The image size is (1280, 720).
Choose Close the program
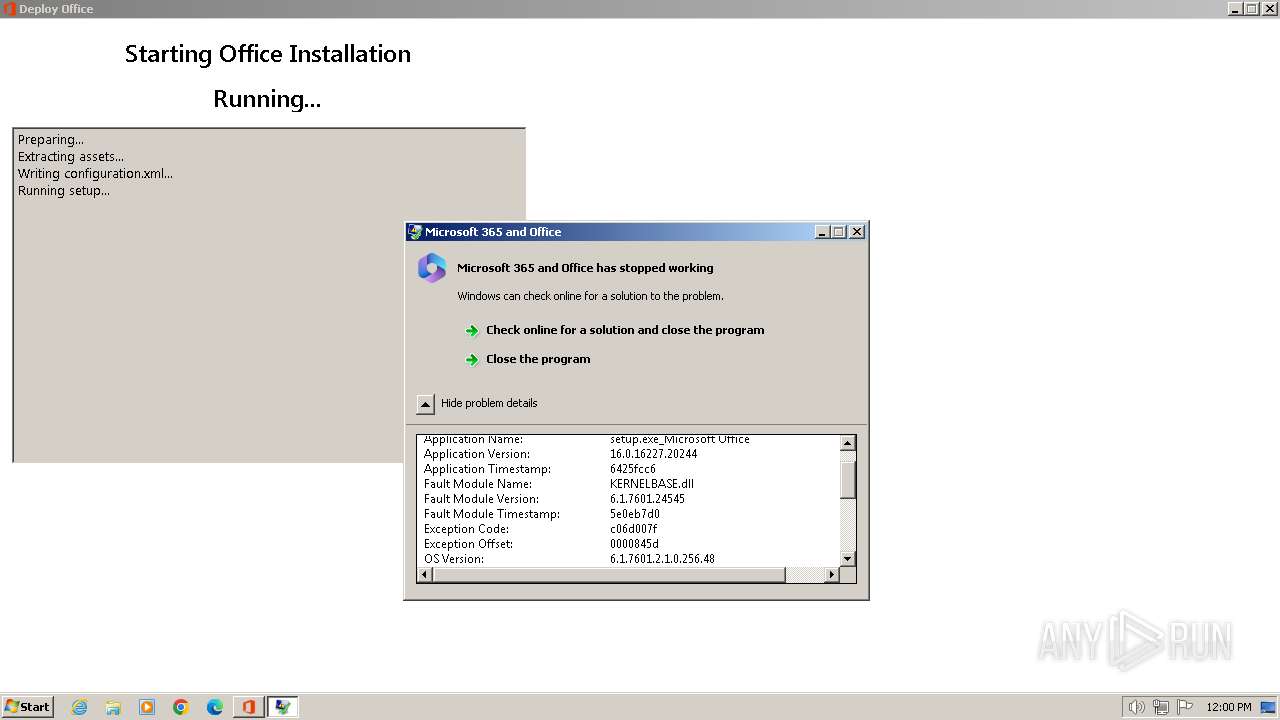(x=538, y=359)
